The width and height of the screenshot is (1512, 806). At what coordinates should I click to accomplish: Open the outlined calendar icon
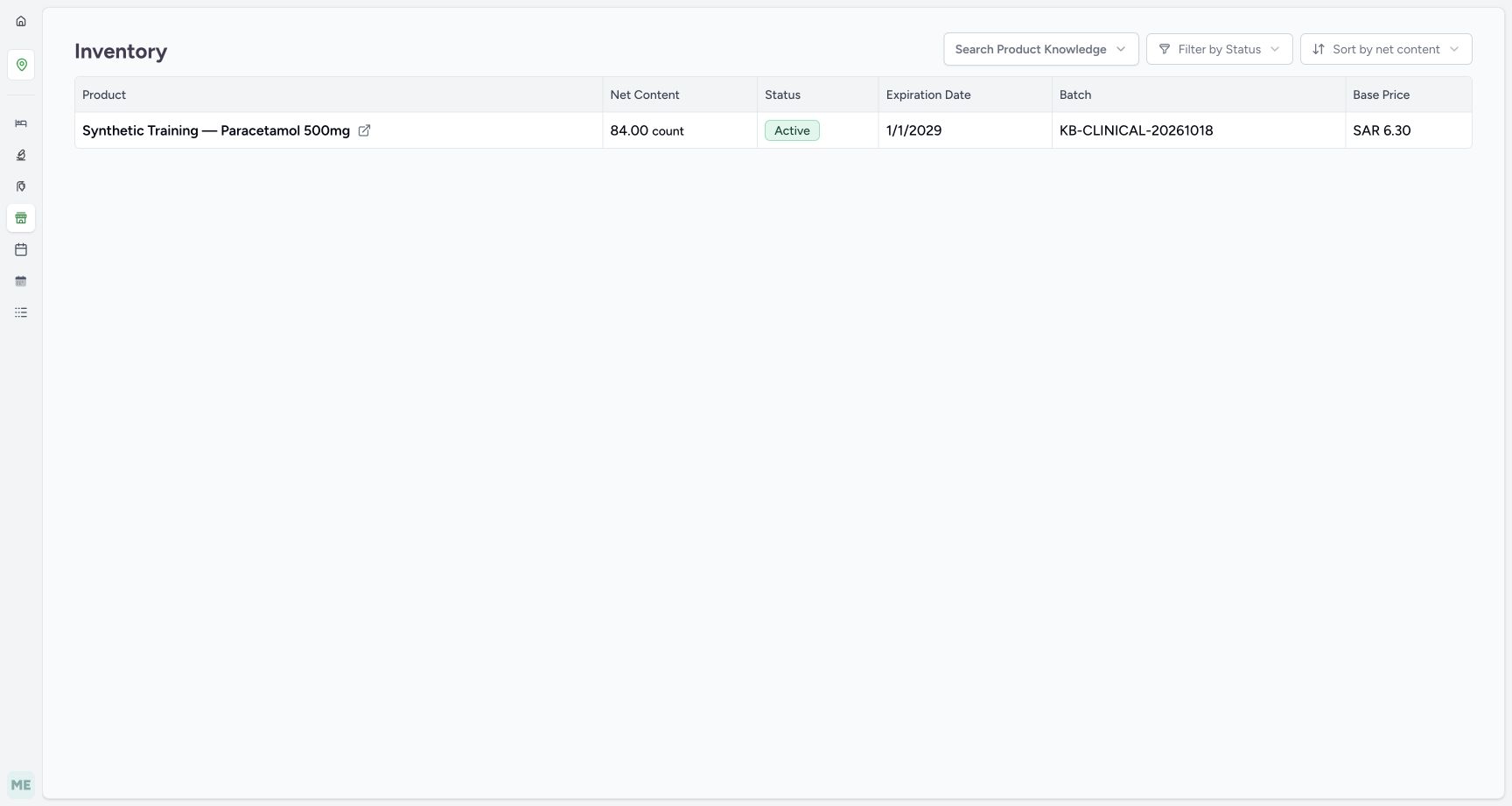(21, 249)
